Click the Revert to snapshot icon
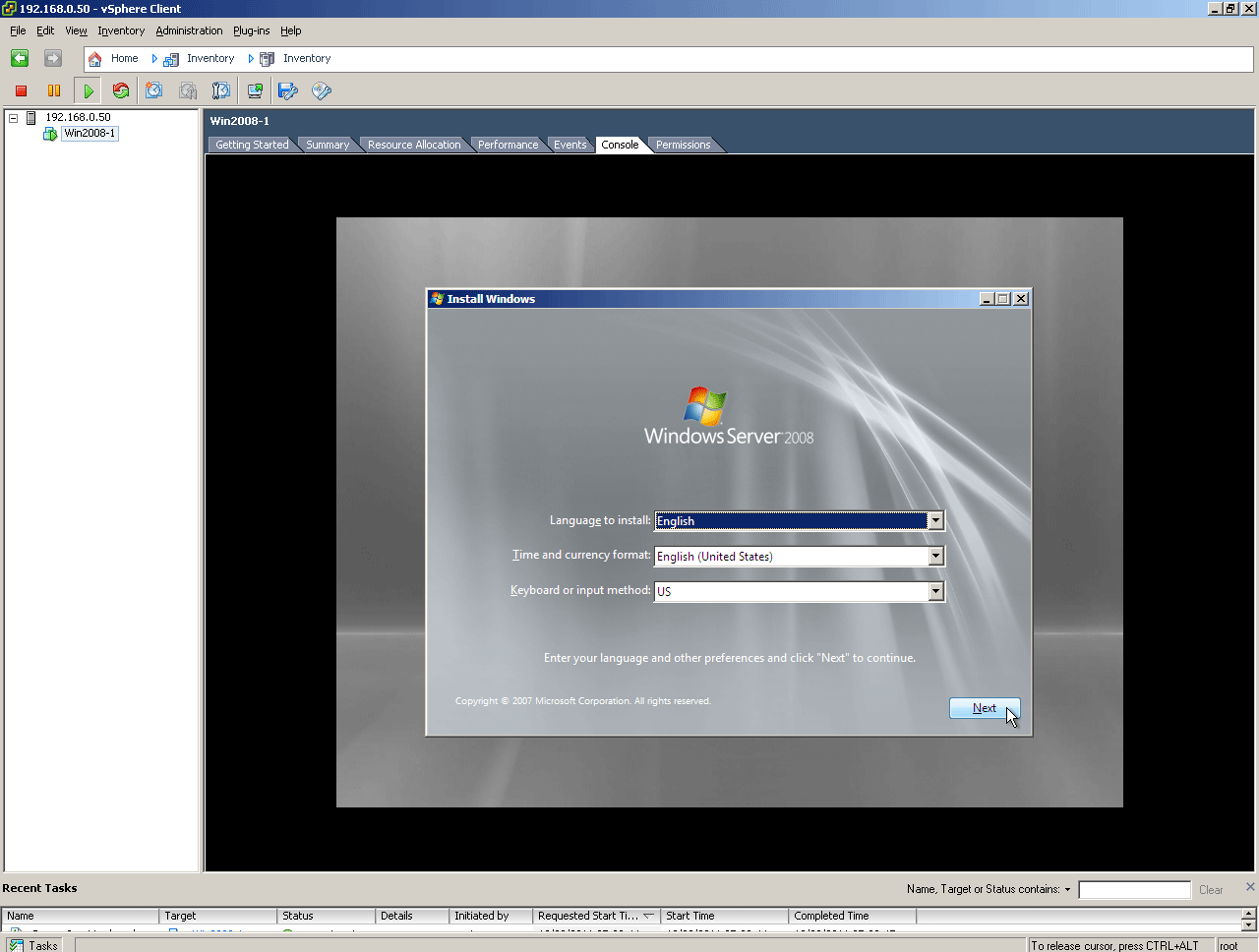1259x952 pixels. (188, 91)
